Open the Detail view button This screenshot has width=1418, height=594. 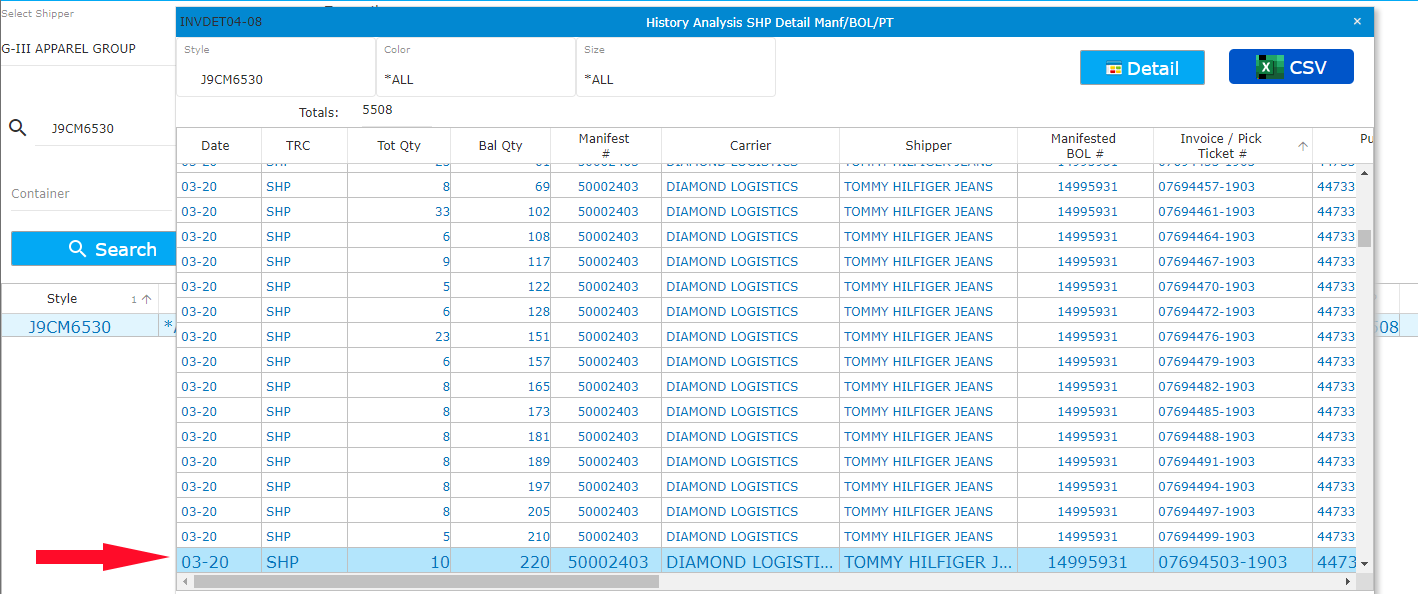coord(1142,68)
